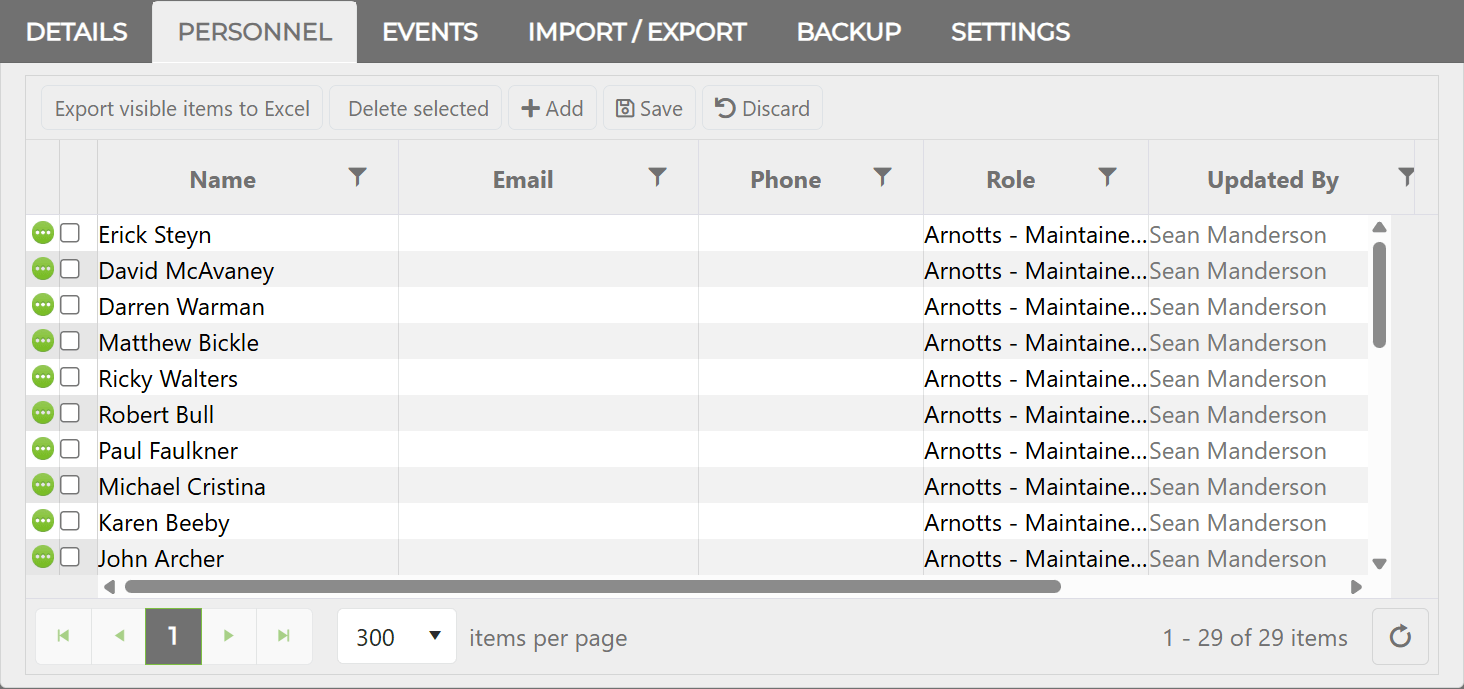Open the Email column filter icon
The height and width of the screenshot is (689, 1464).
point(657,177)
